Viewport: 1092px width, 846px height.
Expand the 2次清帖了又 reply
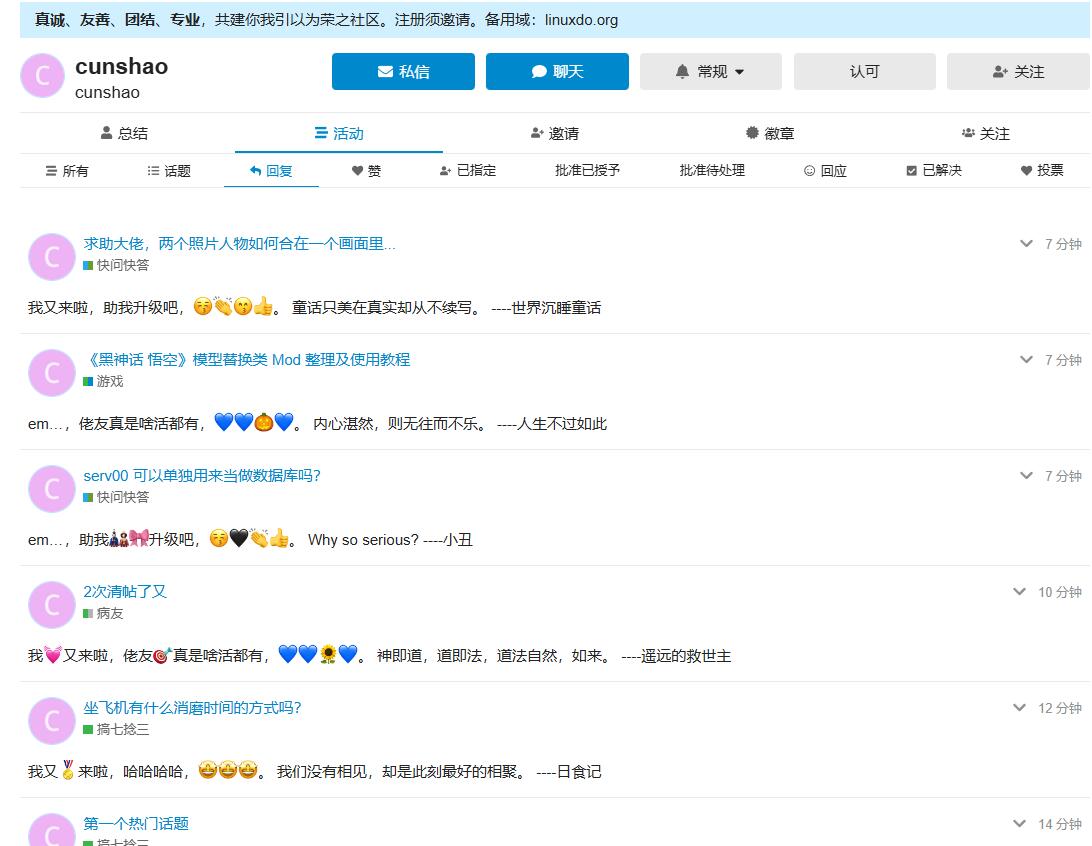point(1019,592)
